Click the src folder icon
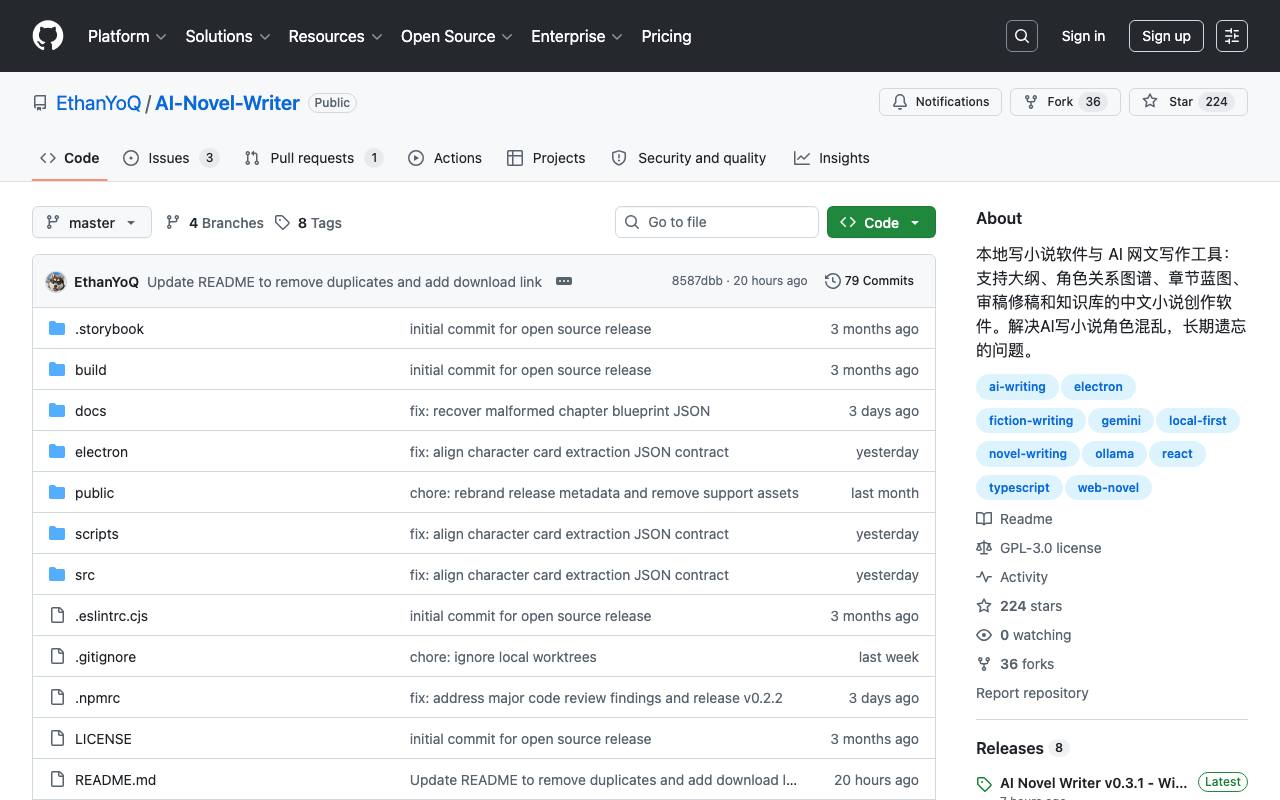The image size is (1280, 800). pos(57,575)
